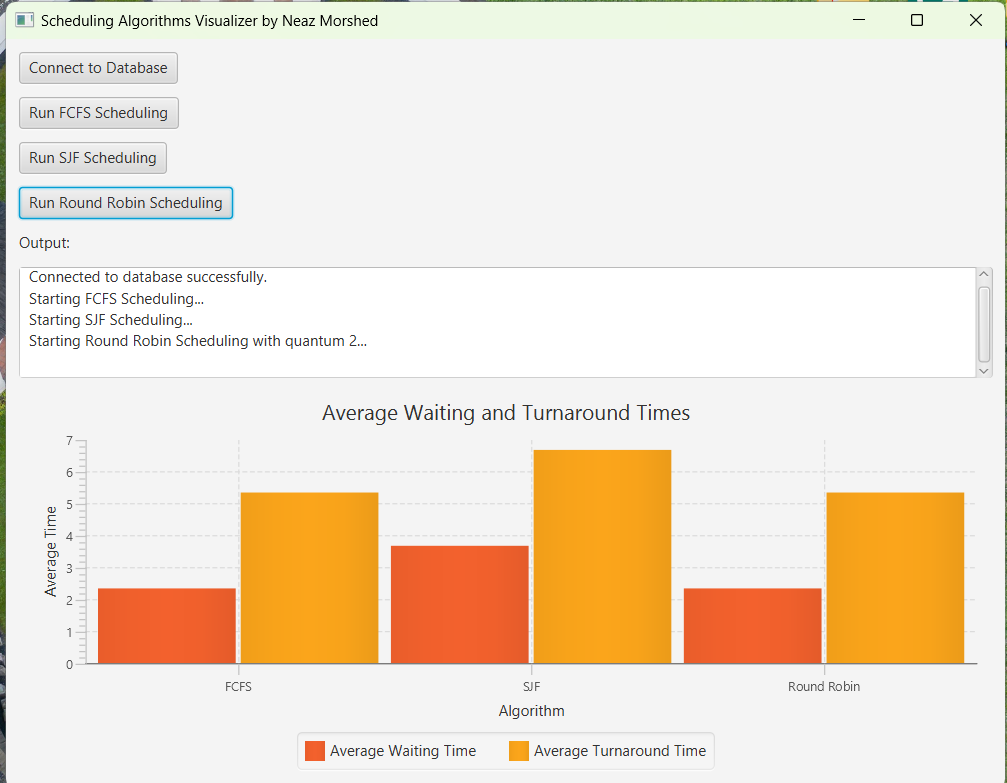
Task: Maximize the Scheduling Algorithms Visualizer window
Action: 916,20
